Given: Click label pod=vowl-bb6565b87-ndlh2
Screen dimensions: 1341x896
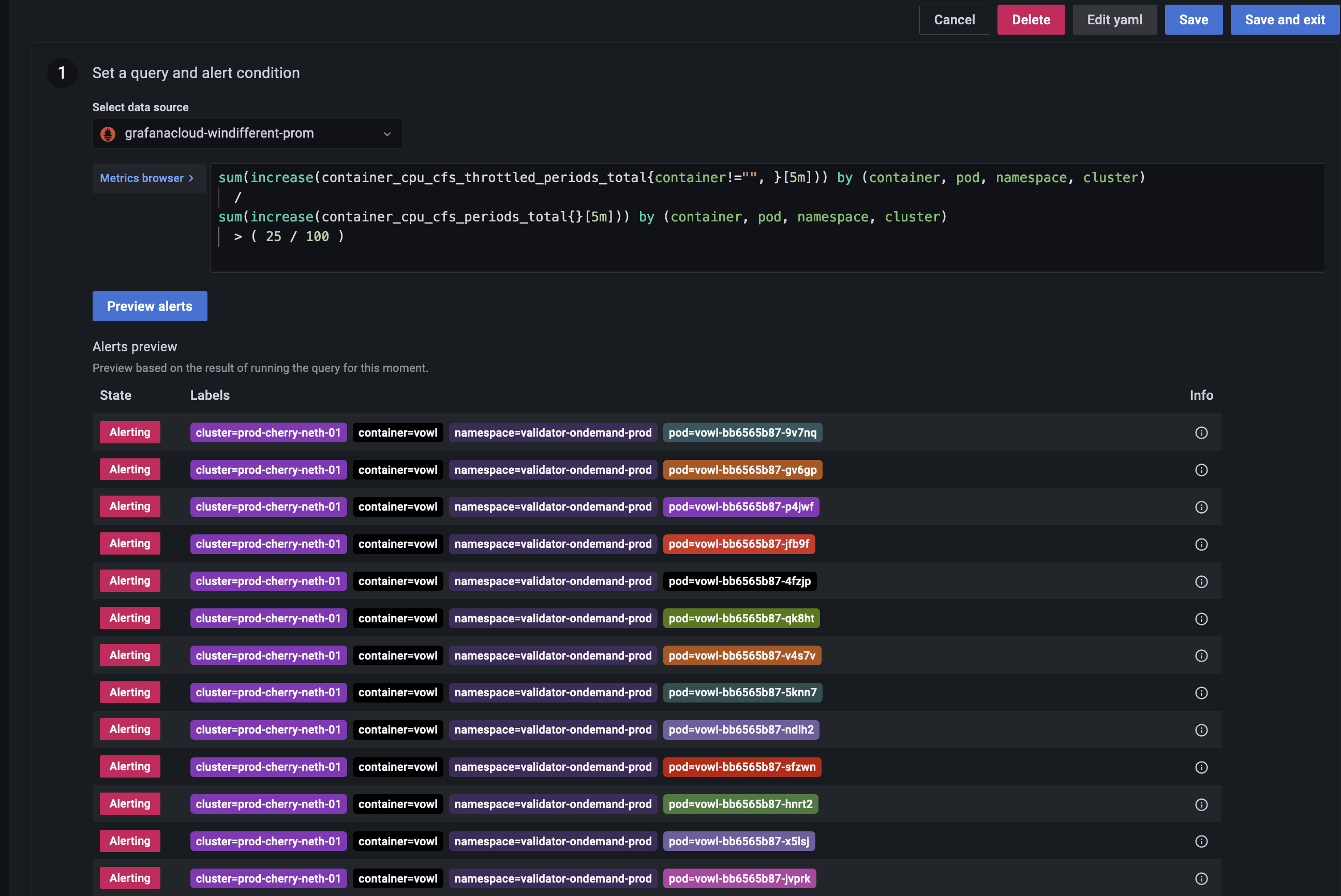Looking at the screenshot, I should pyautogui.click(x=741, y=730).
